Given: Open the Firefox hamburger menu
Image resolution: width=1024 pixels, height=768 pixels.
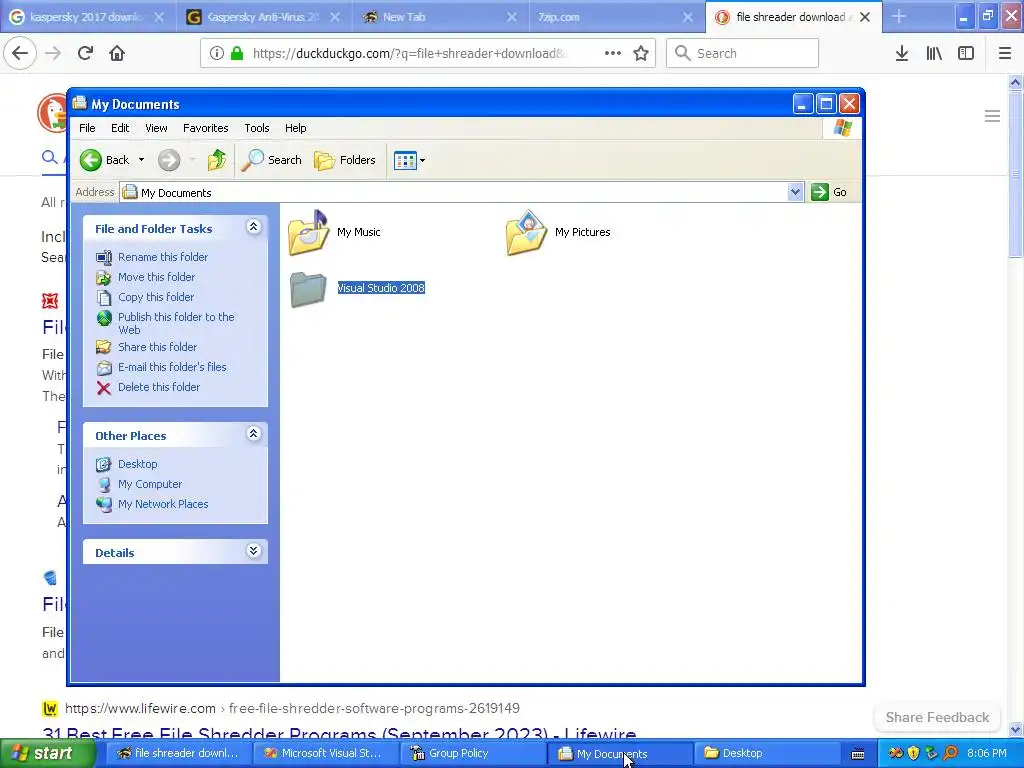Looking at the screenshot, I should pos(1005,54).
